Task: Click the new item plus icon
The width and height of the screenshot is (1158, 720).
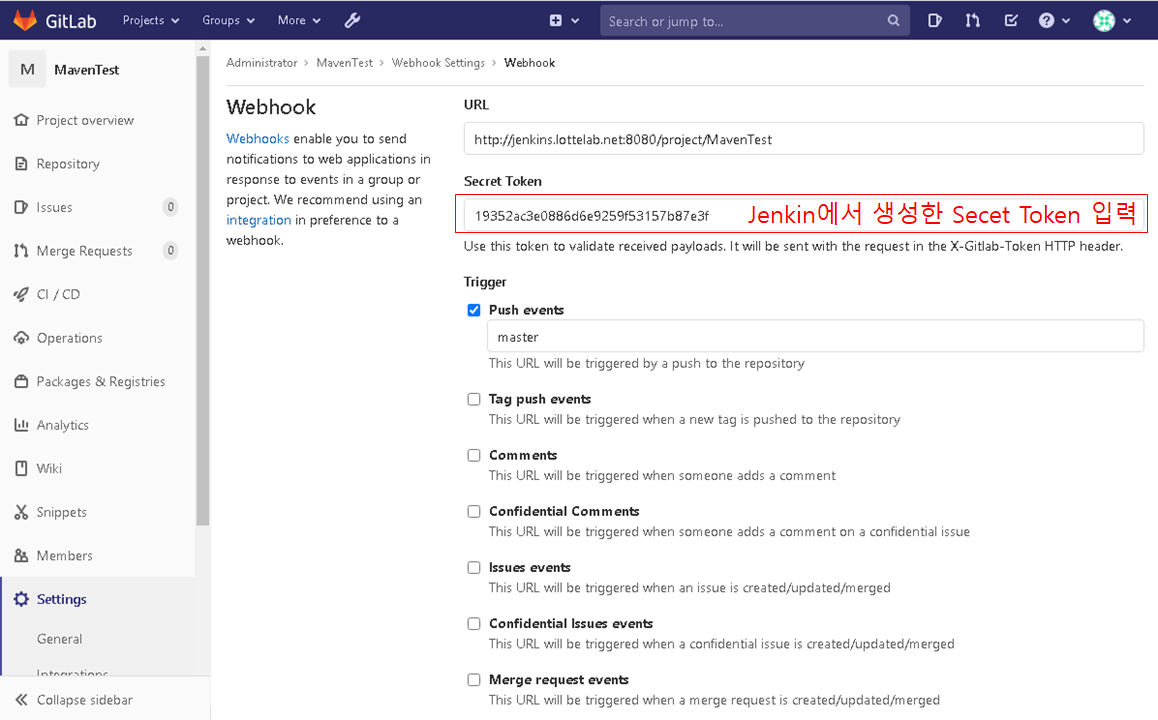Action: click(555, 21)
